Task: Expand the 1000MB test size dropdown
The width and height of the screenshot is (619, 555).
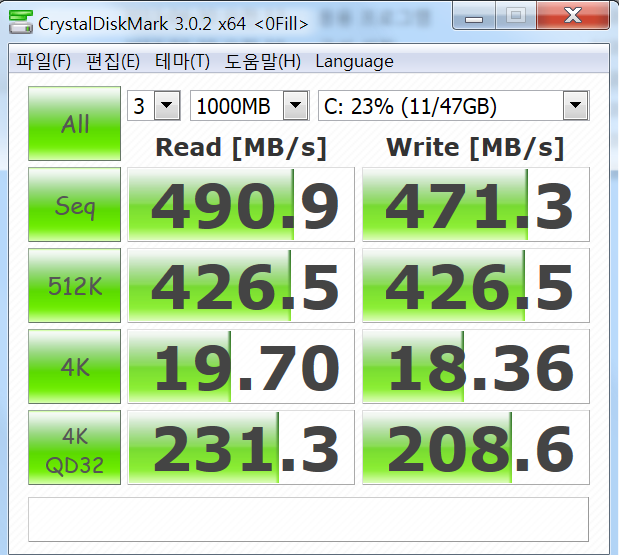Action: (x=296, y=105)
